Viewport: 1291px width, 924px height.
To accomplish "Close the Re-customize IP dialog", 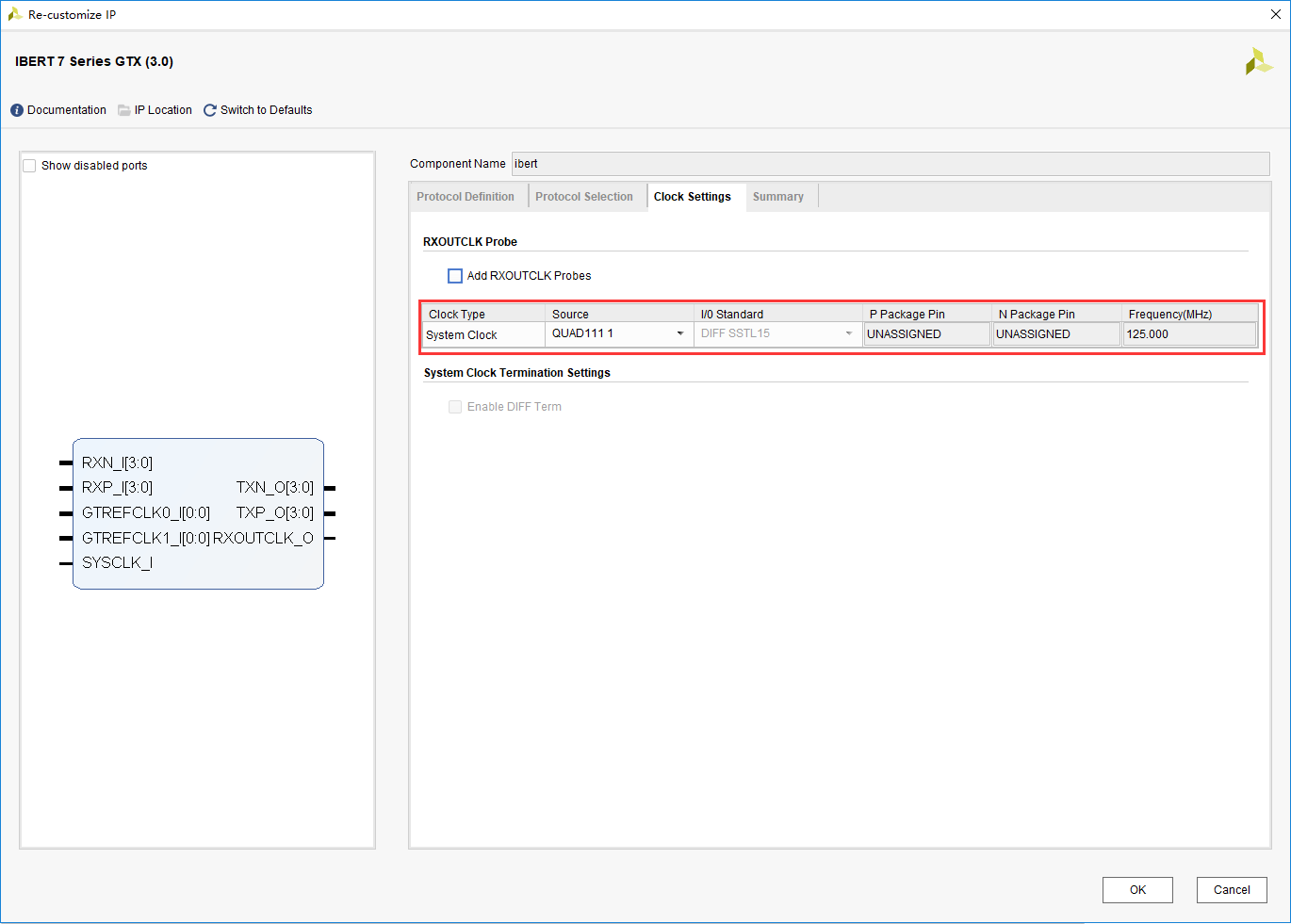I will pyautogui.click(x=1276, y=14).
